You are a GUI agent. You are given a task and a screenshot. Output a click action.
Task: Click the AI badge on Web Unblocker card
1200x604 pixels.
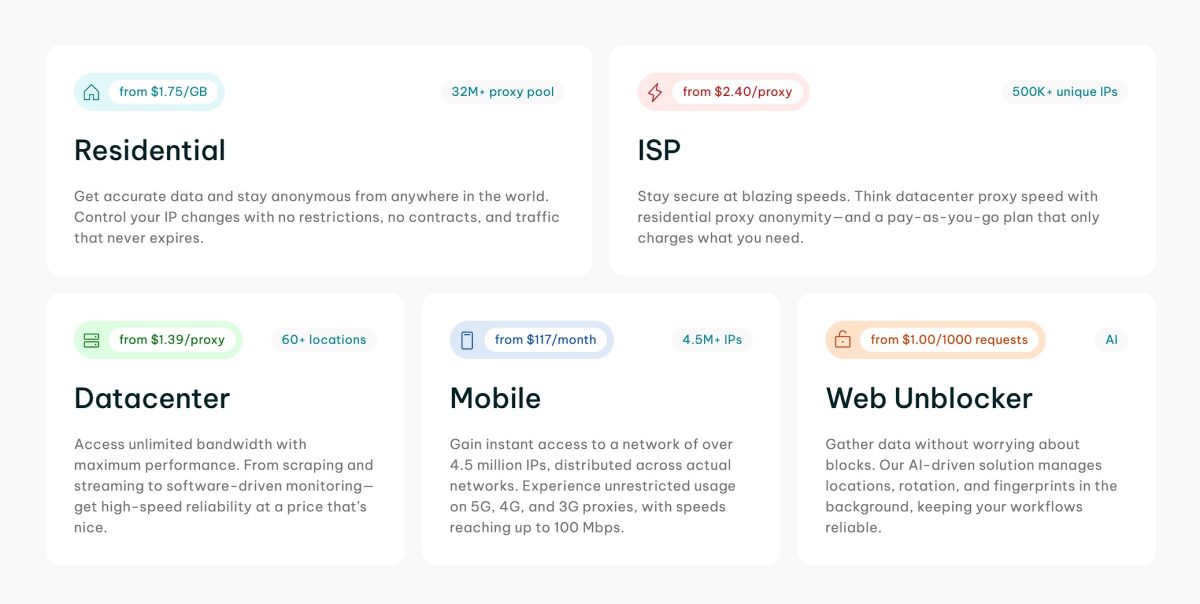pyautogui.click(x=1110, y=339)
